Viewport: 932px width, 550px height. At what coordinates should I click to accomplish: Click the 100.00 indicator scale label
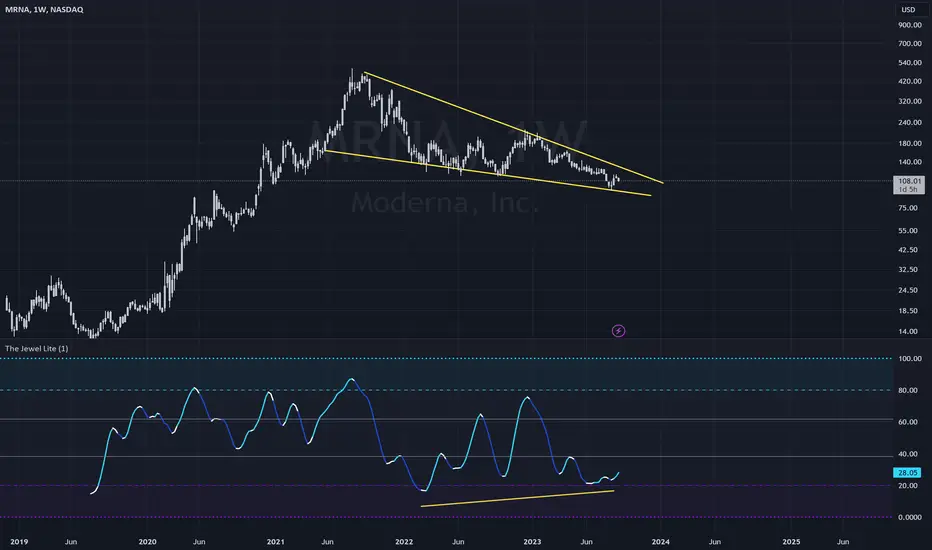click(x=910, y=359)
